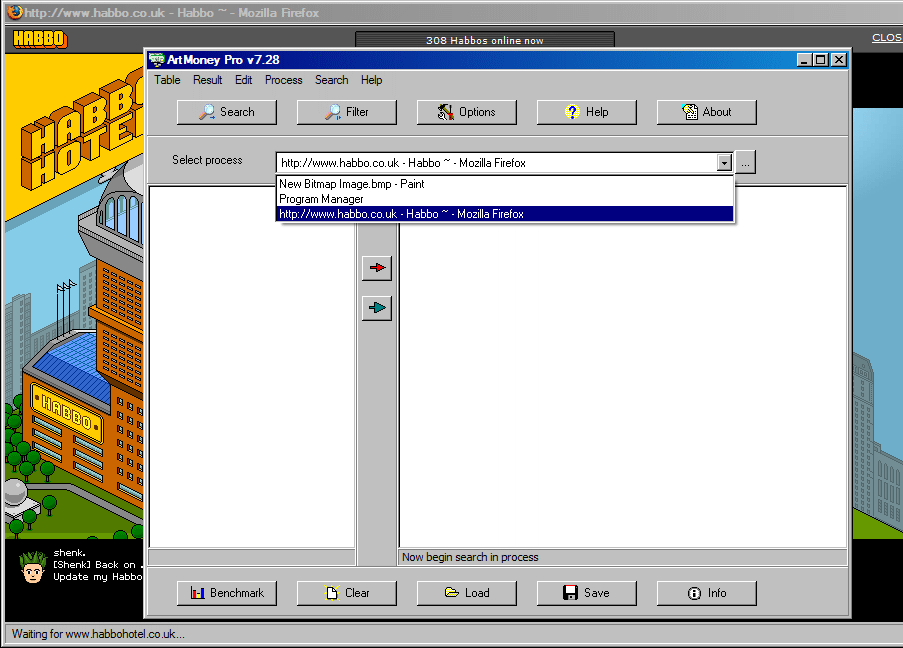The image size is (903, 648).
Task: Click 'Waiting for www.habbohotel.co.uk...' status bar
Action: [98, 634]
